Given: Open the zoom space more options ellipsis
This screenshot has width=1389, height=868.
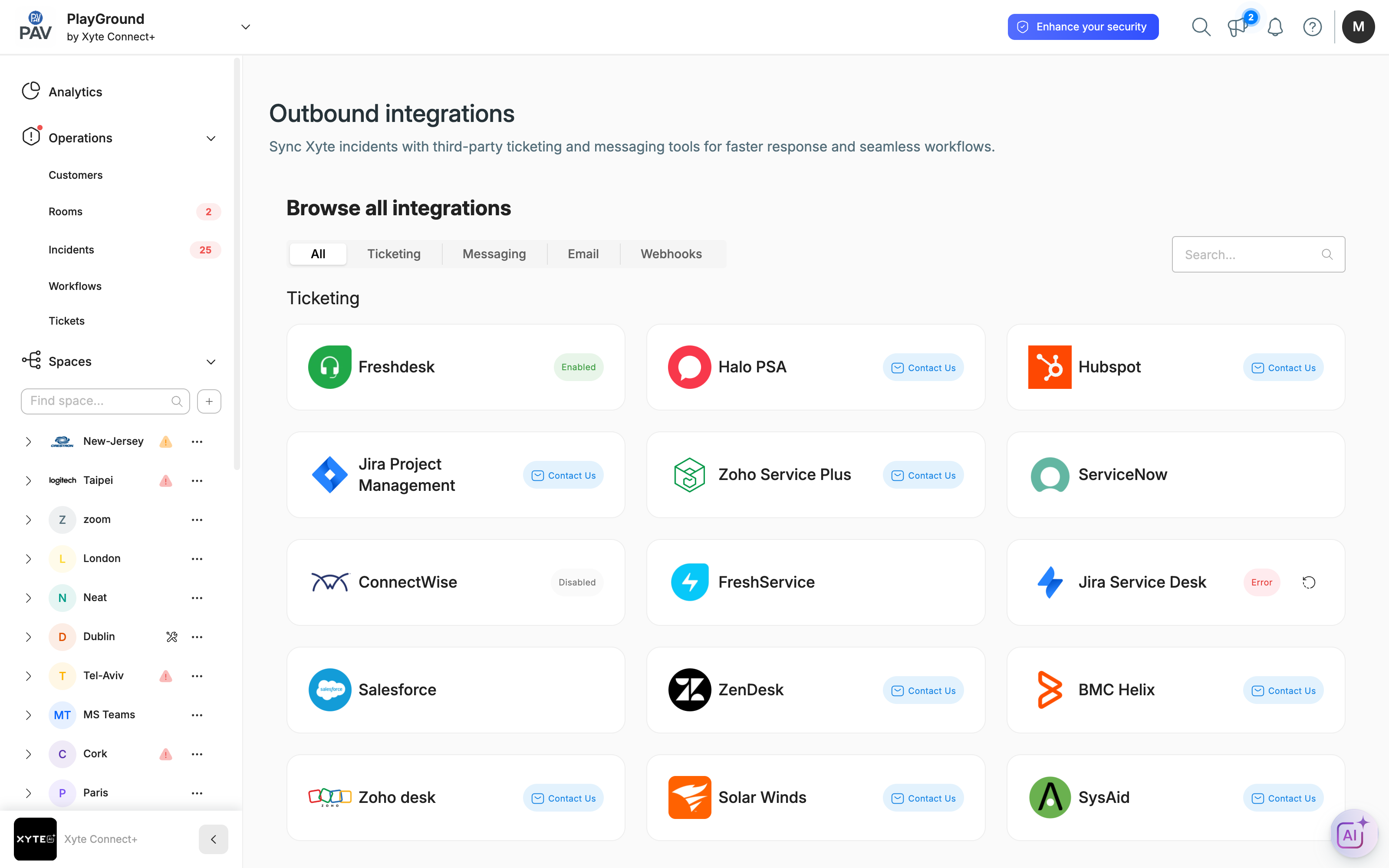Looking at the screenshot, I should 197,519.
